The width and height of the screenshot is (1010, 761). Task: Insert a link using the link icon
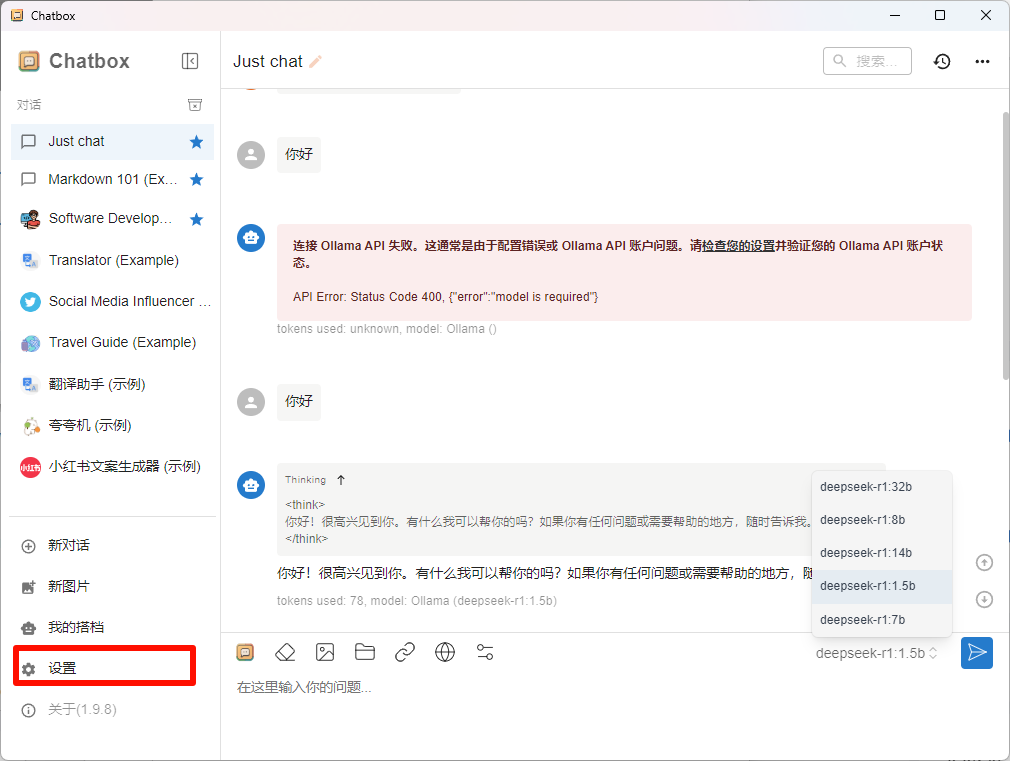point(405,652)
